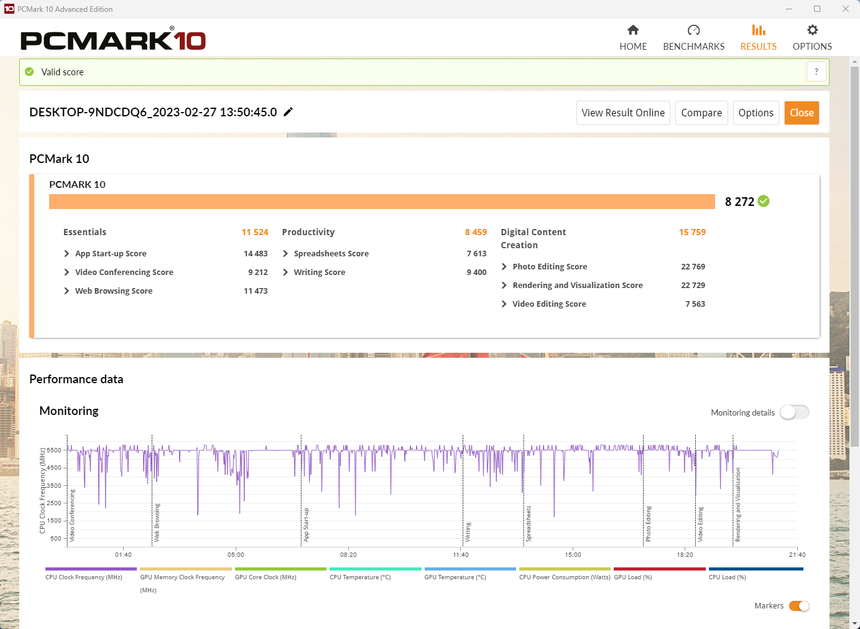Open the Options gear icon
This screenshot has width=860, height=629.
coord(812,31)
